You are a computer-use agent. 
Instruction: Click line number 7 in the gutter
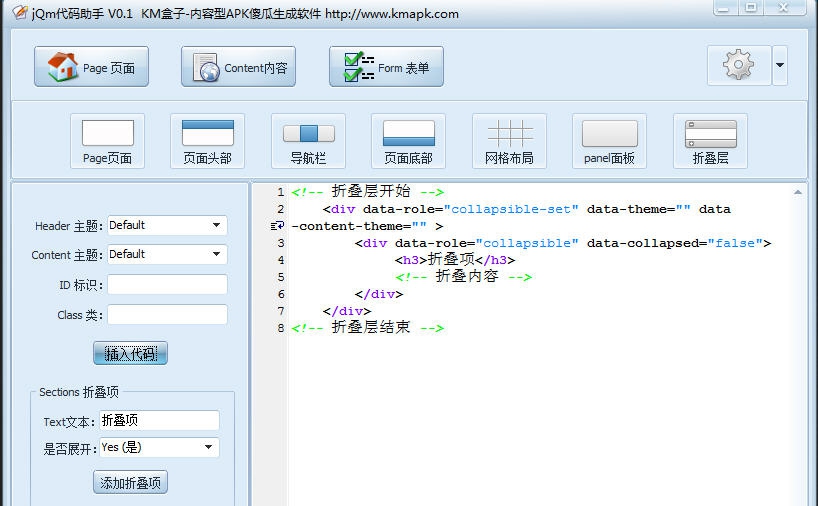click(281, 311)
